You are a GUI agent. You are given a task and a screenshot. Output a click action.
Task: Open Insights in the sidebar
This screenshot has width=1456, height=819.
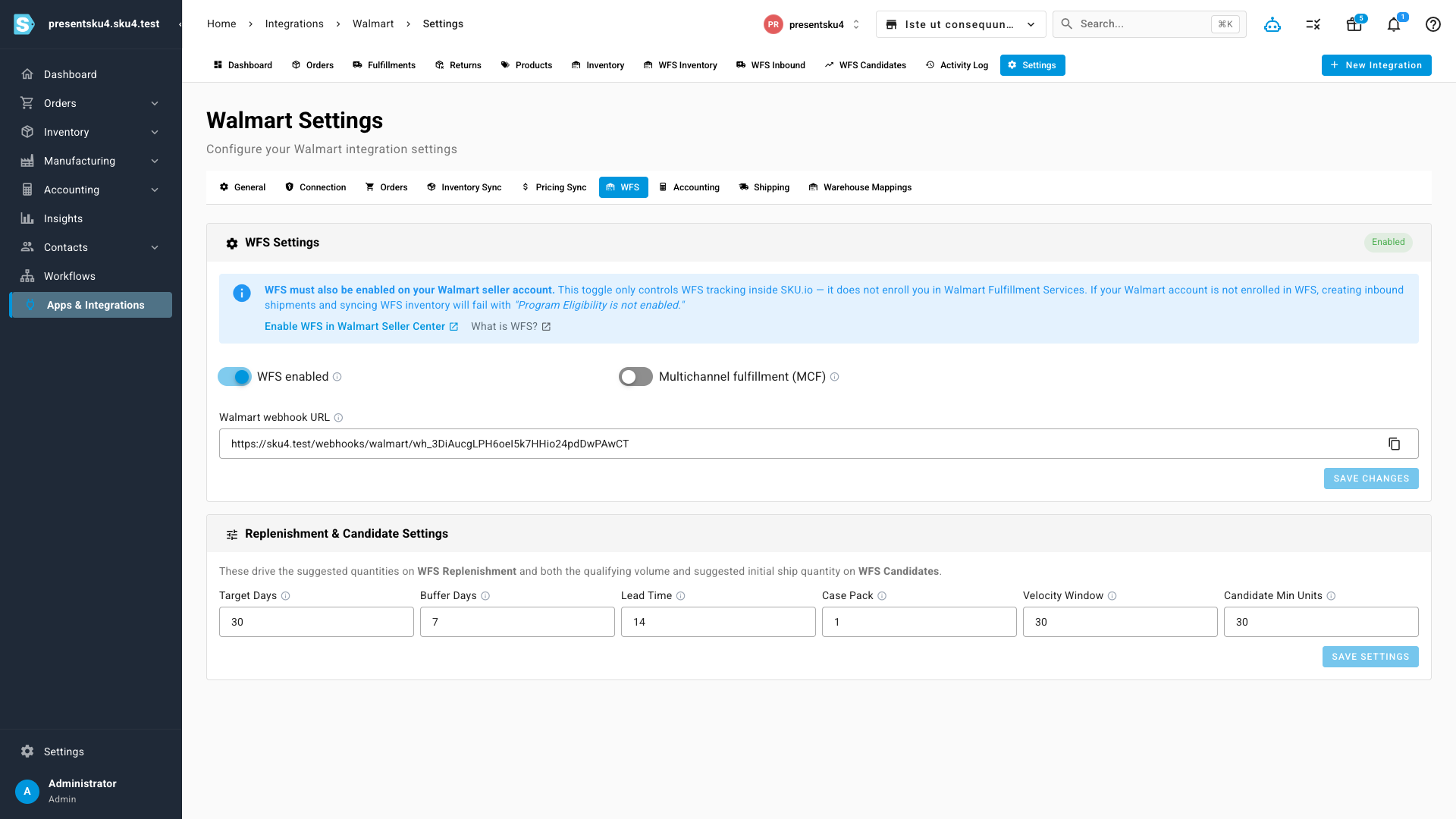(90, 218)
